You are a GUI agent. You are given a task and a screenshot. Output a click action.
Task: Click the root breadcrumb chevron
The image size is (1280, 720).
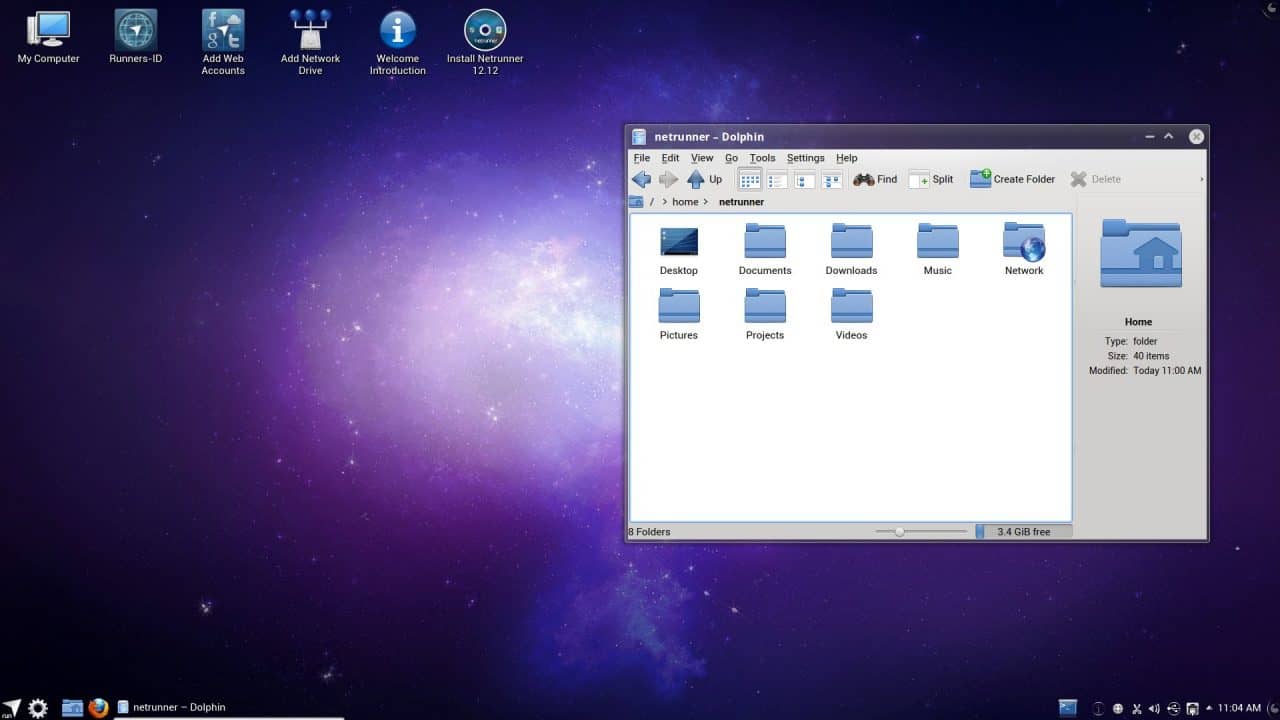coord(665,202)
